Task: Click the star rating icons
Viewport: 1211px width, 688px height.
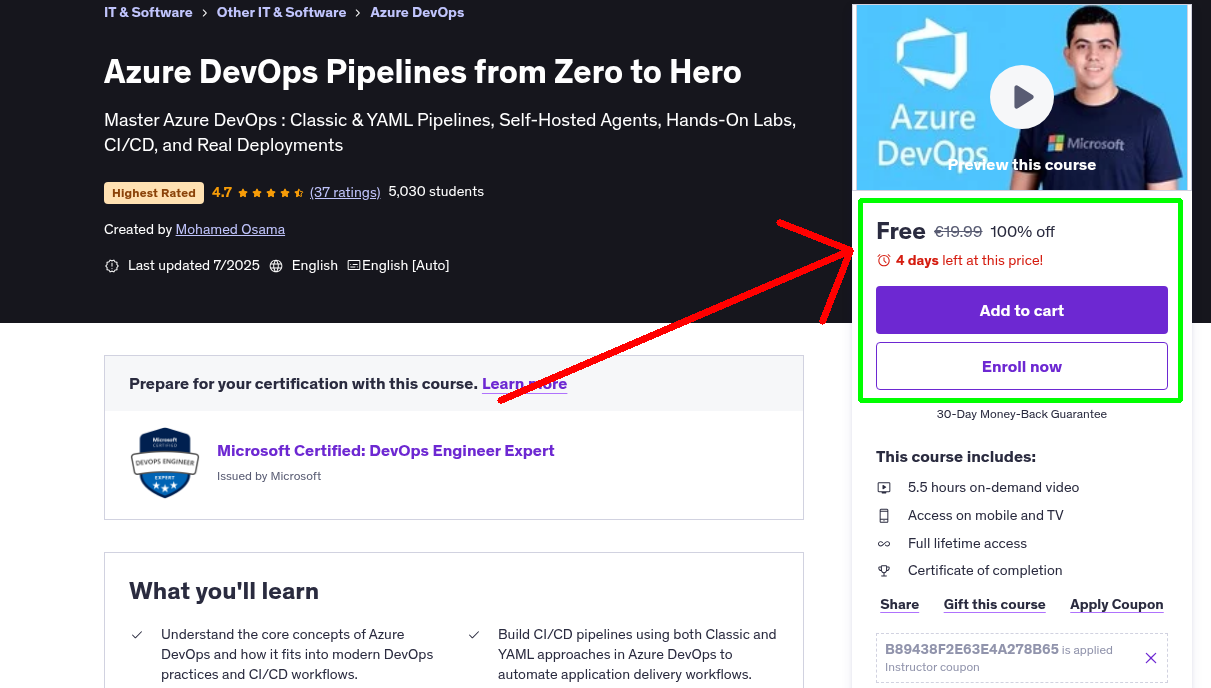Action: [271, 192]
